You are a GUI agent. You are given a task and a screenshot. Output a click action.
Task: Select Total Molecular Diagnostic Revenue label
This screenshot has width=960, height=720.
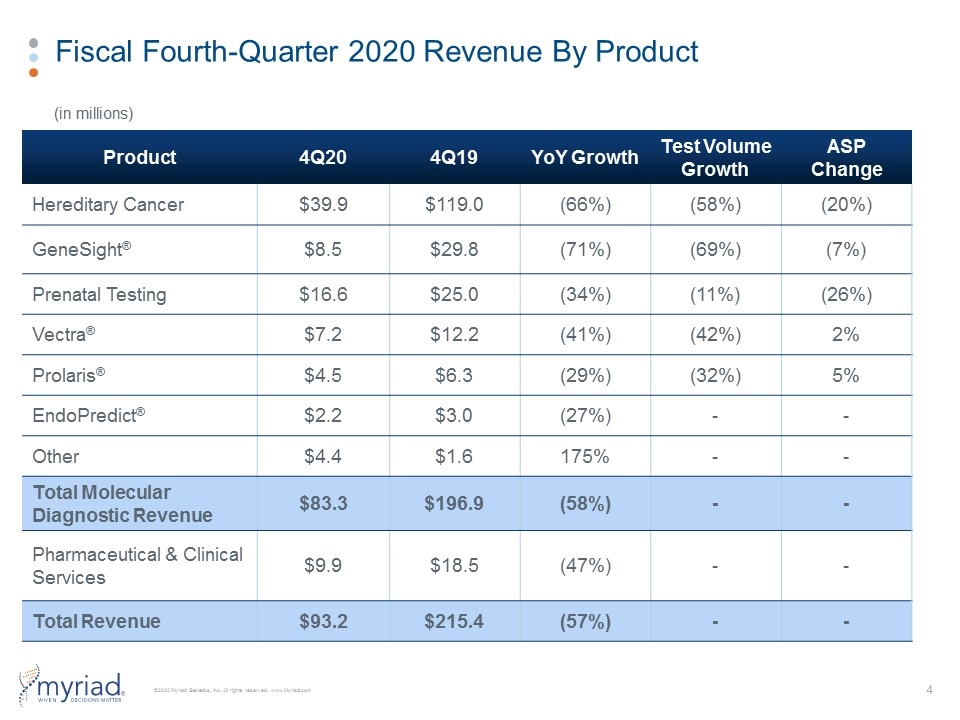click(x=122, y=504)
